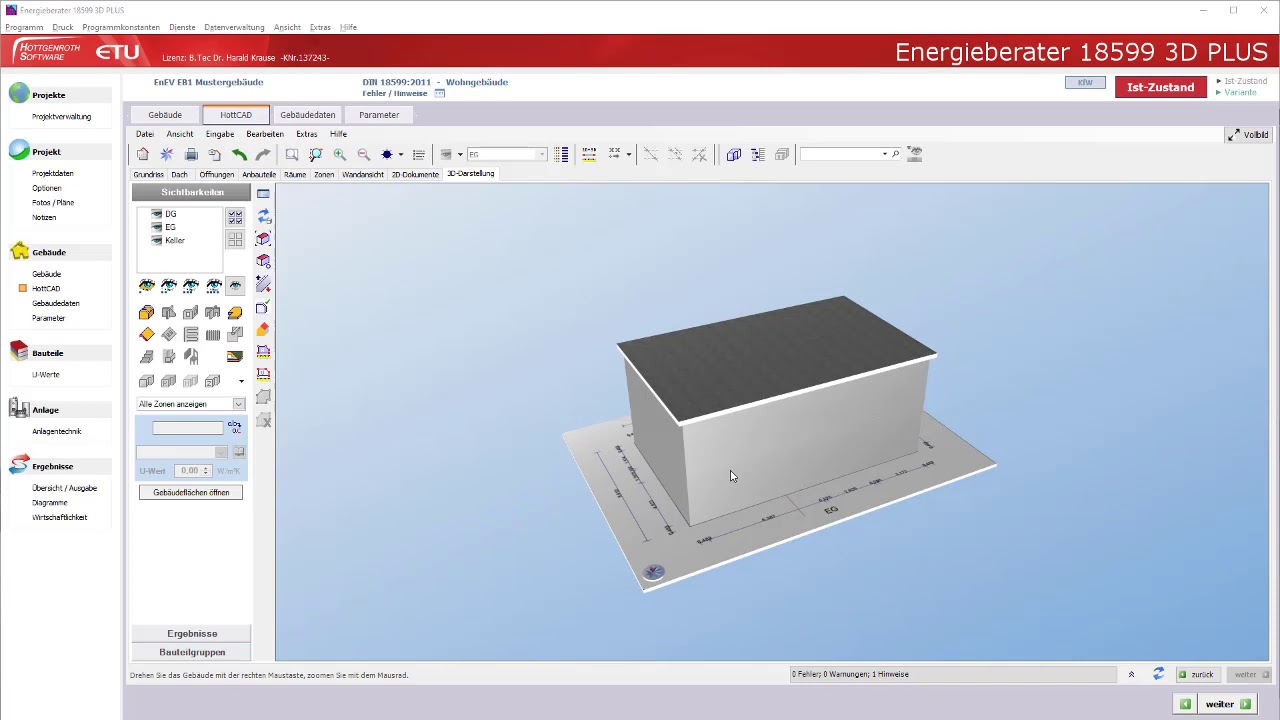Click the Anlage icon in the sidebar
The height and width of the screenshot is (720, 1280).
tap(19, 409)
